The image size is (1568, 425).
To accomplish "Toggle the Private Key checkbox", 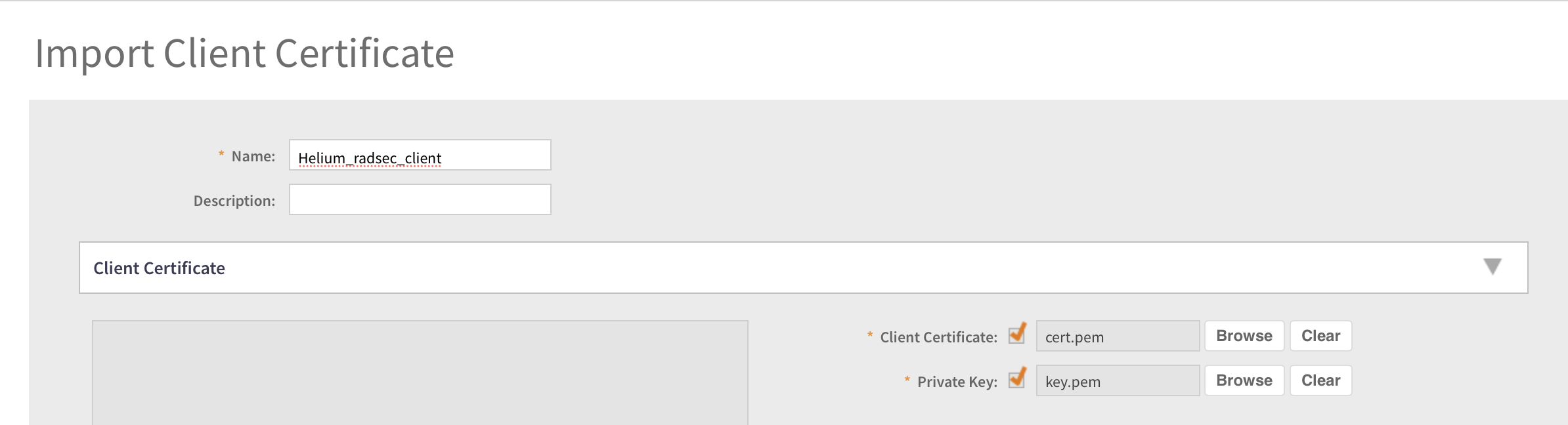I will click(x=1017, y=379).
